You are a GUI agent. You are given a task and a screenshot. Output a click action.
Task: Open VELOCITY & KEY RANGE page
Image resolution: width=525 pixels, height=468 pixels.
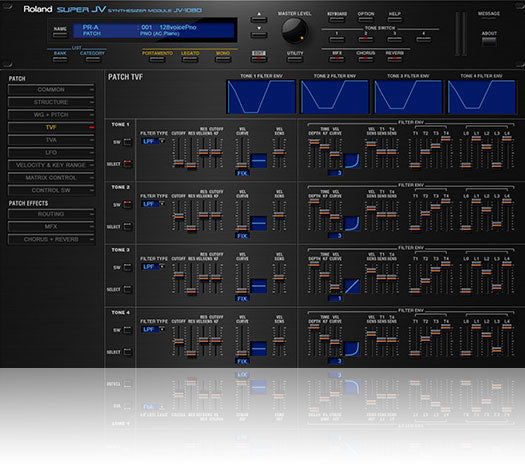pos(51,165)
